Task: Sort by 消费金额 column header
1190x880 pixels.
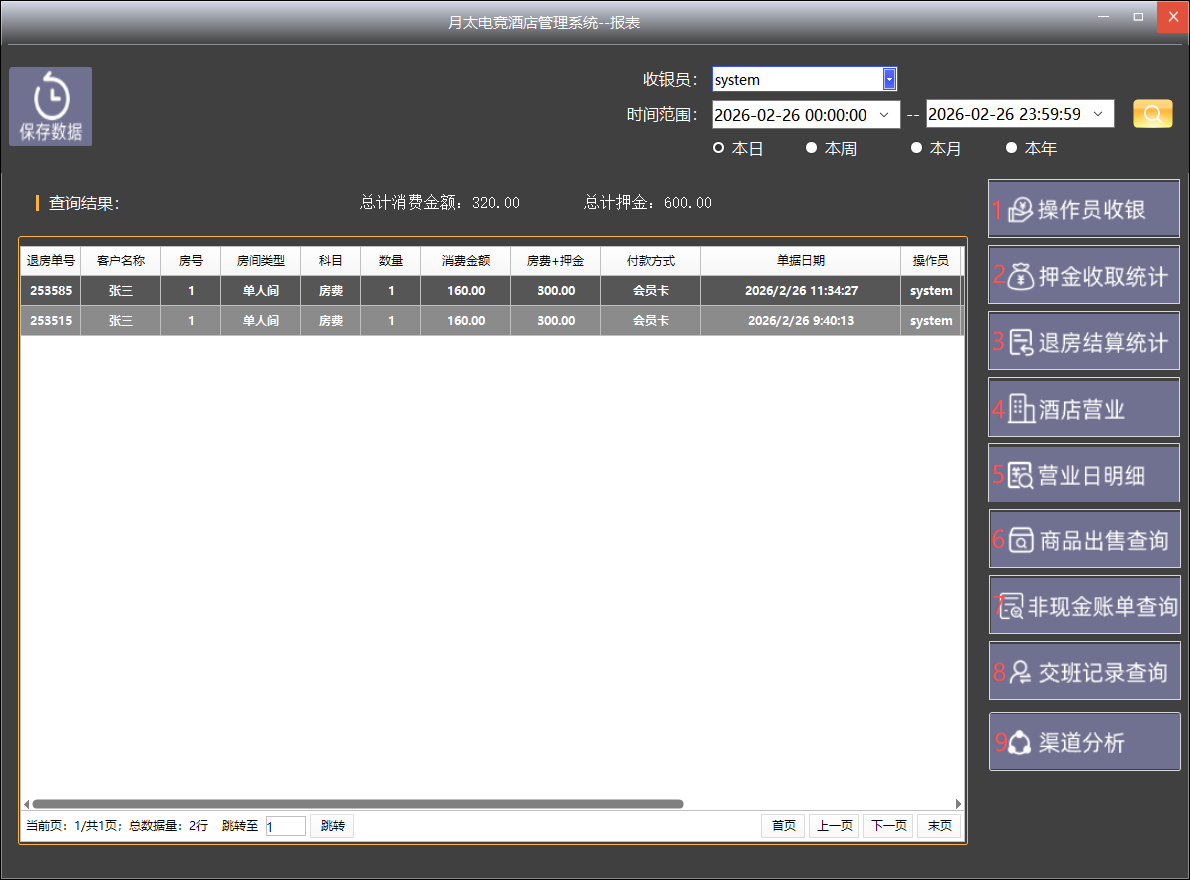Action: pos(465,261)
